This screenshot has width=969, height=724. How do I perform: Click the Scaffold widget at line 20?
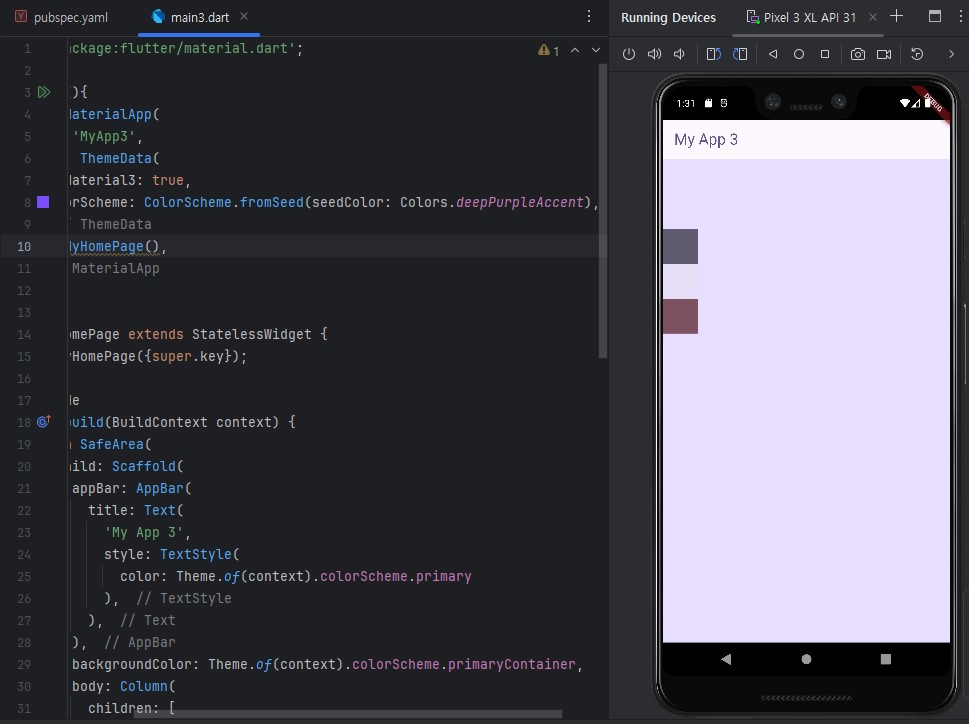pyautogui.click(x=143, y=466)
